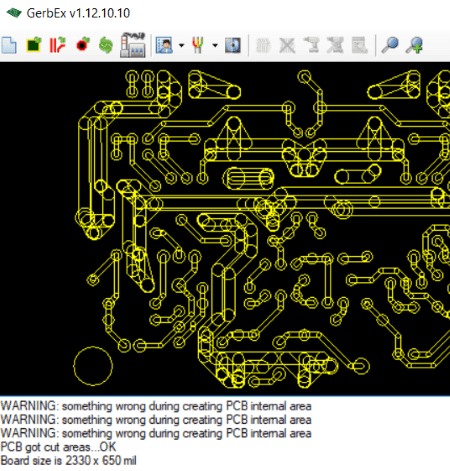Click the red tracks import icon
450x471 pixels.
point(58,45)
